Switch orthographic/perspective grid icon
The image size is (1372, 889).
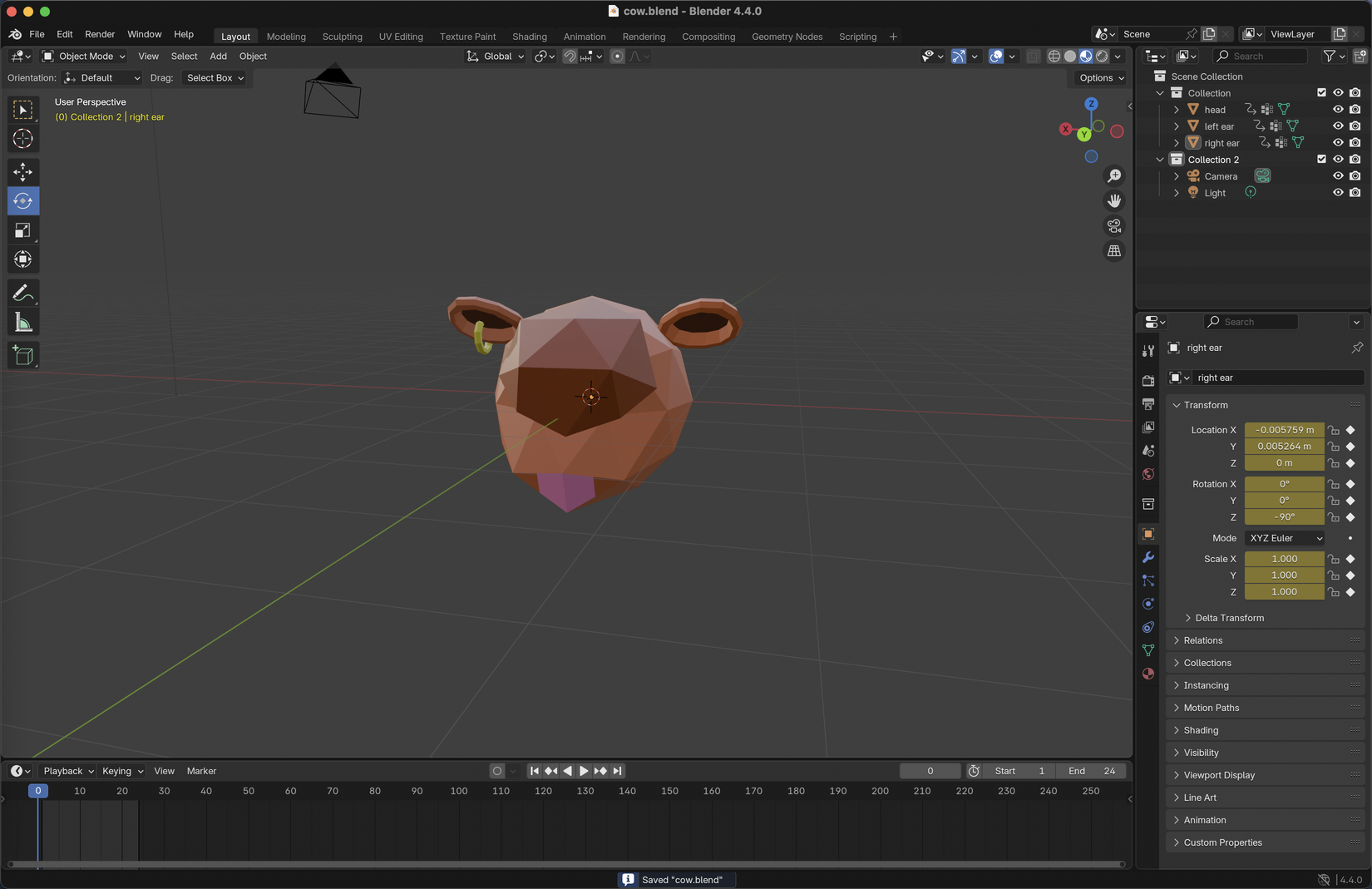click(x=1114, y=250)
